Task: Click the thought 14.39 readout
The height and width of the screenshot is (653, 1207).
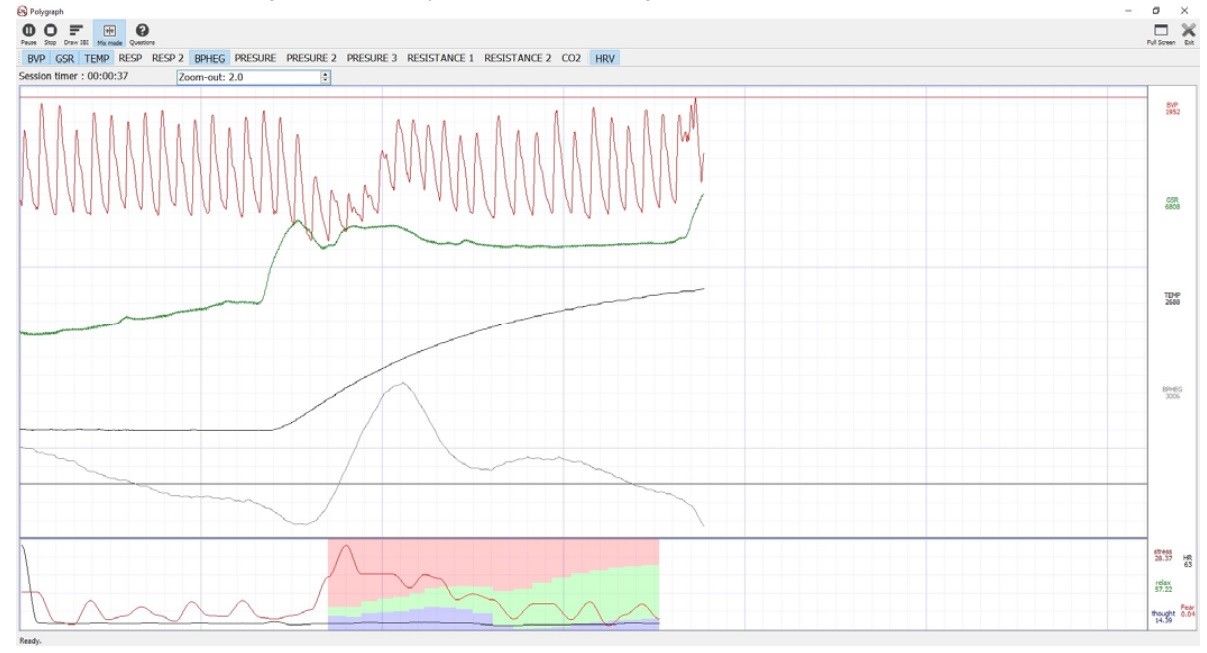Action: 1163,617
